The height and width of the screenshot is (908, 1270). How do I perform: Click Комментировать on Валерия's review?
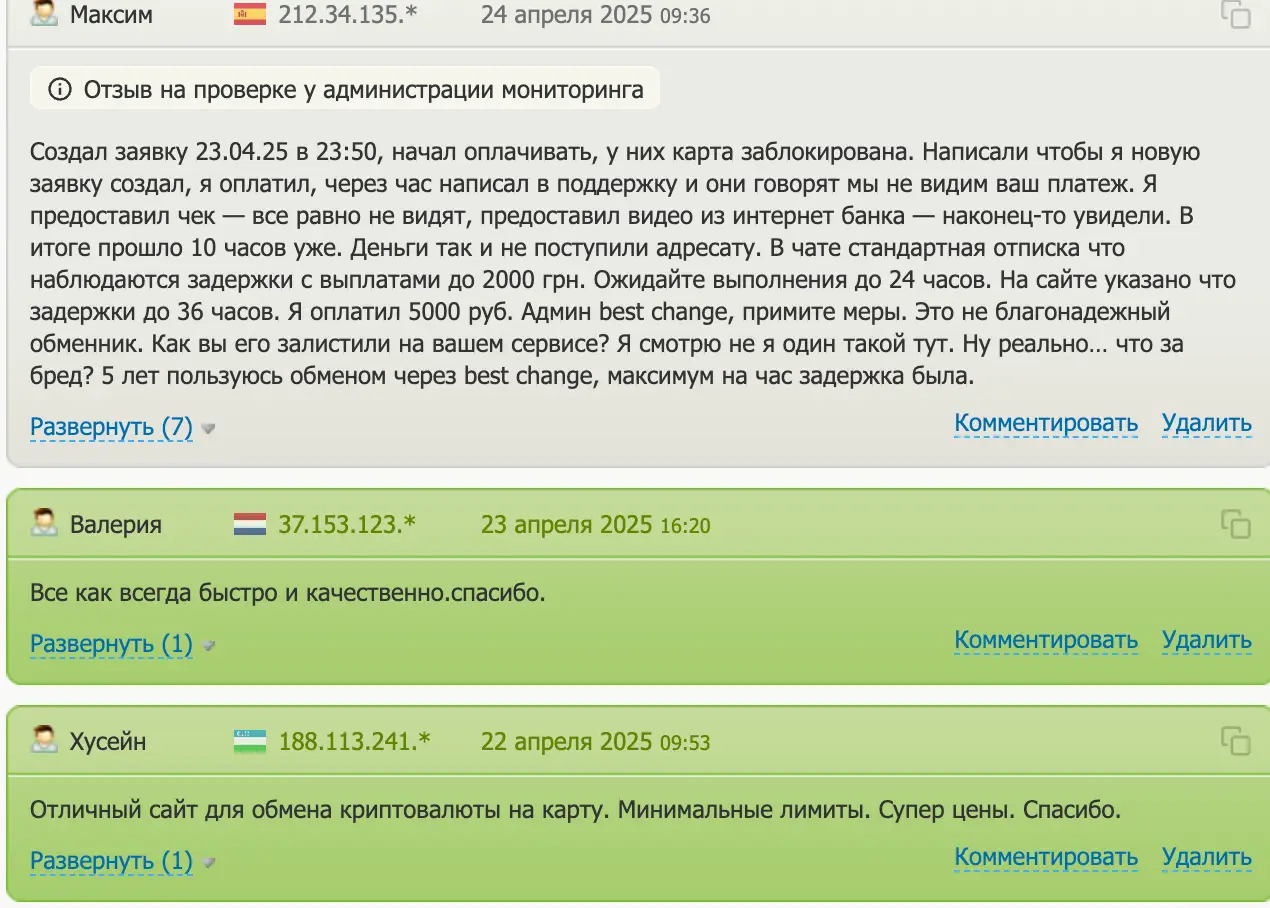1045,640
